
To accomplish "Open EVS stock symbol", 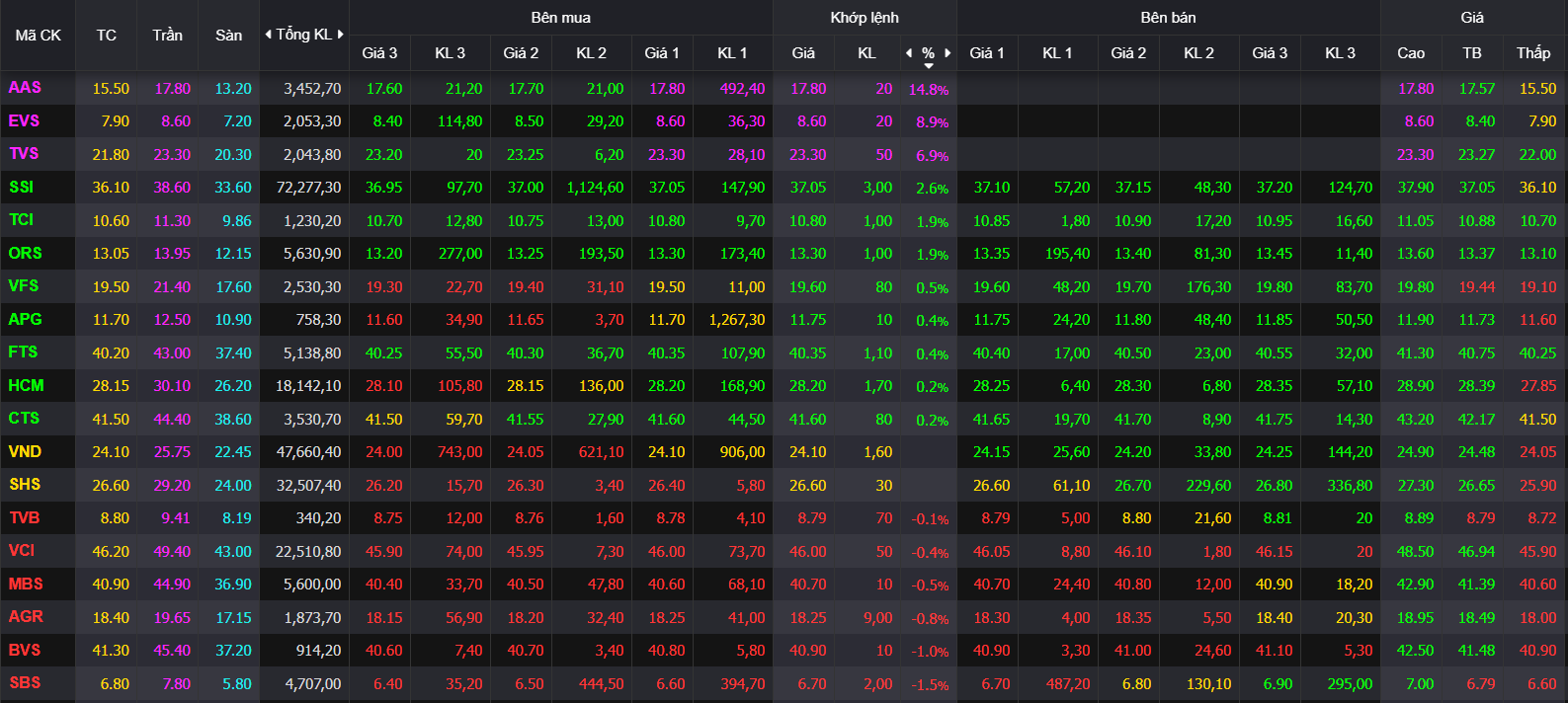I will point(24,120).
